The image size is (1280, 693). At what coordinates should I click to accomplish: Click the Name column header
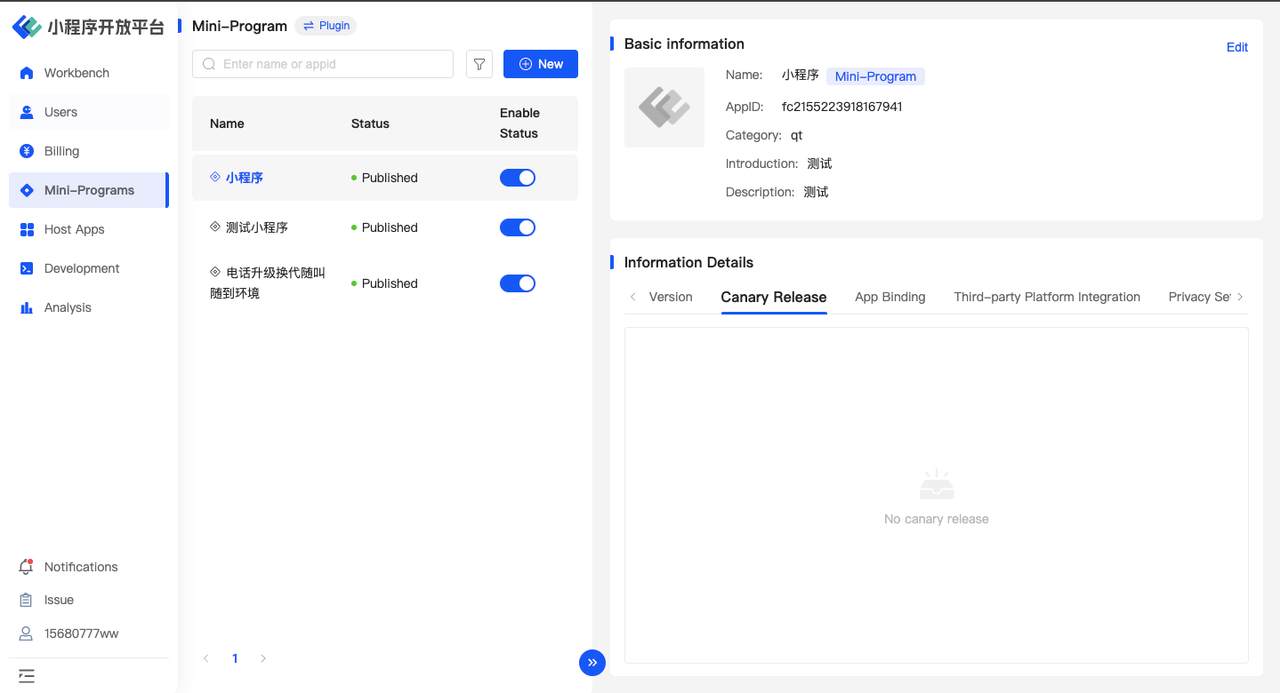[227, 124]
